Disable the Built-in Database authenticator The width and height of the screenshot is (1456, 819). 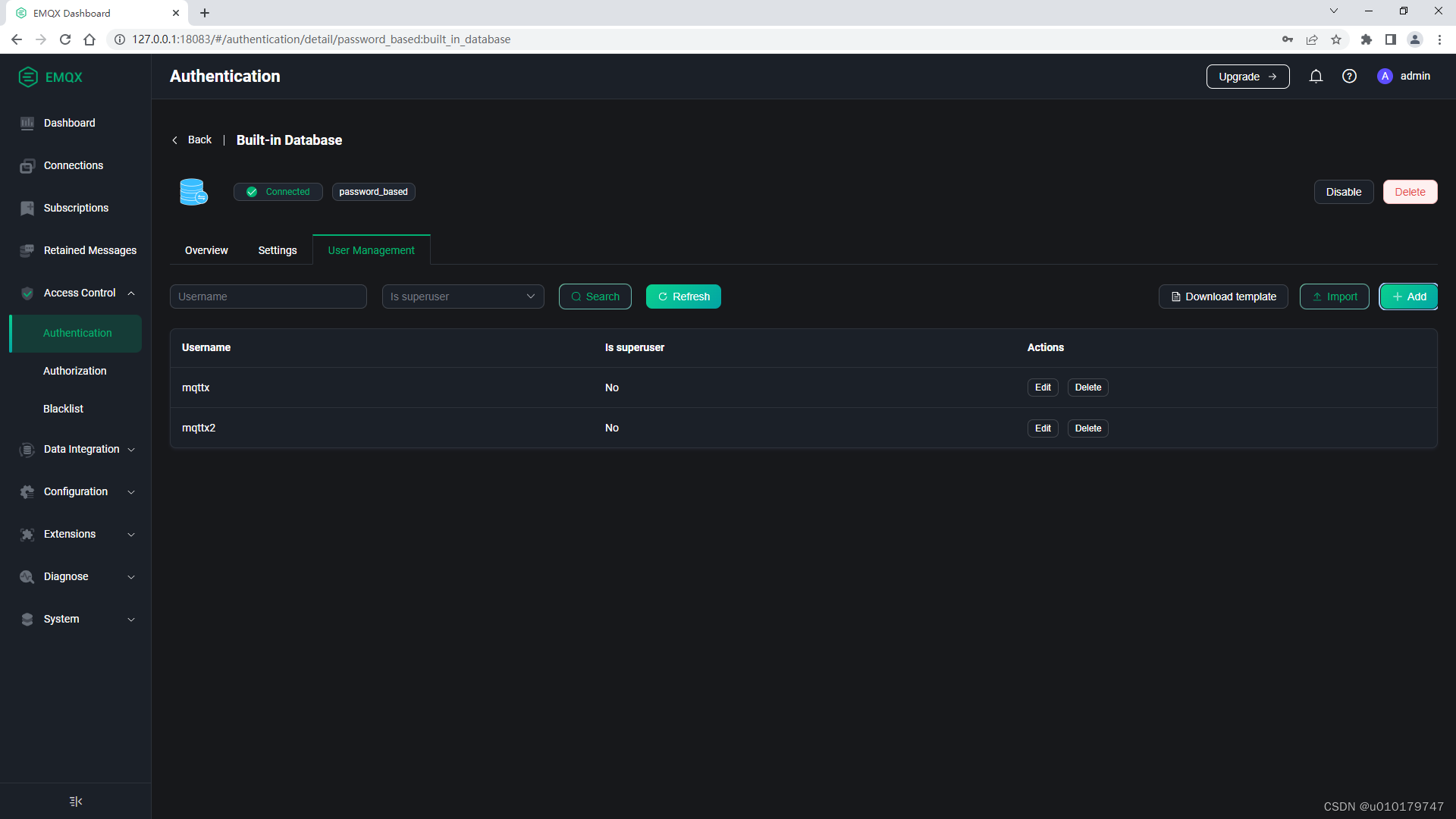(1343, 192)
